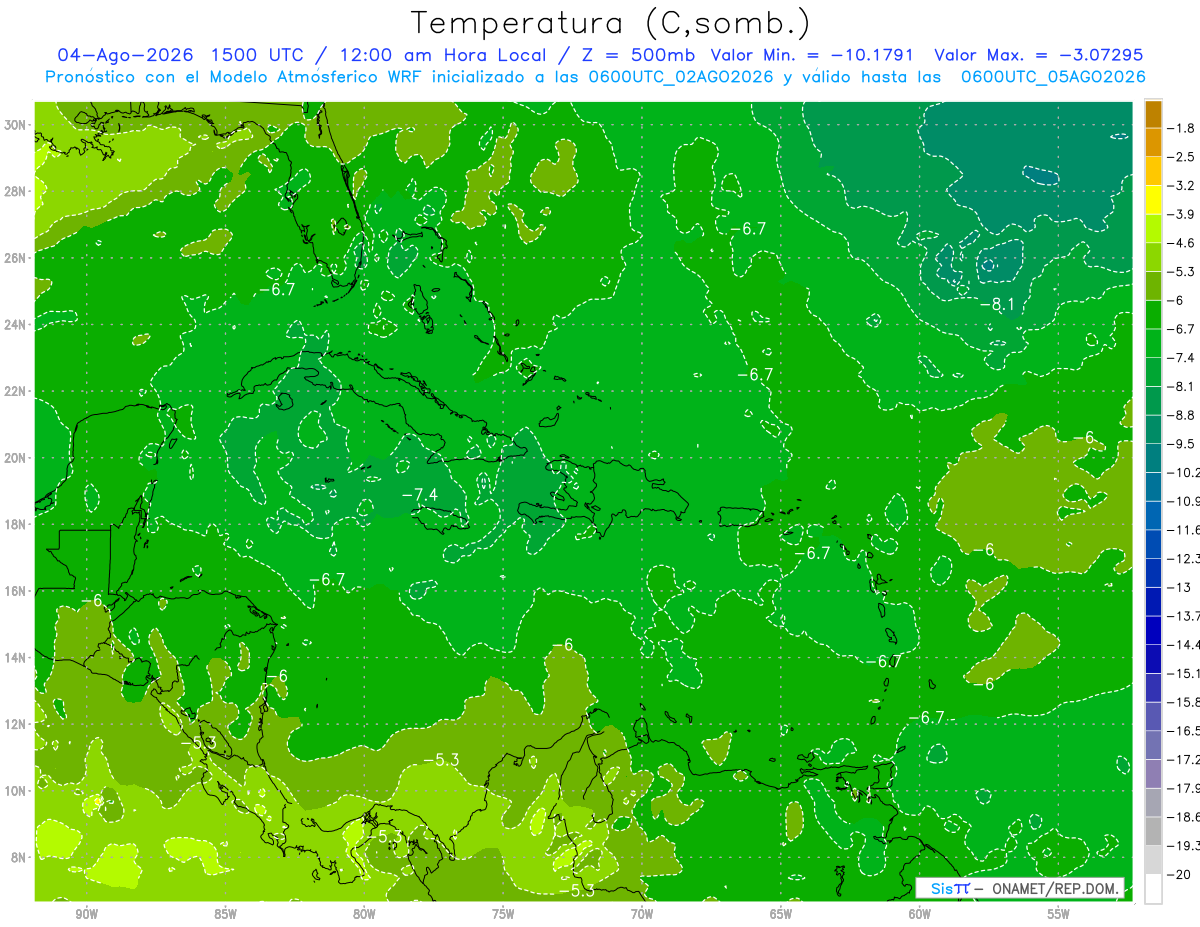
Task: Click the legend value "-16.5"
Action: pyautogui.click(x=1184, y=731)
